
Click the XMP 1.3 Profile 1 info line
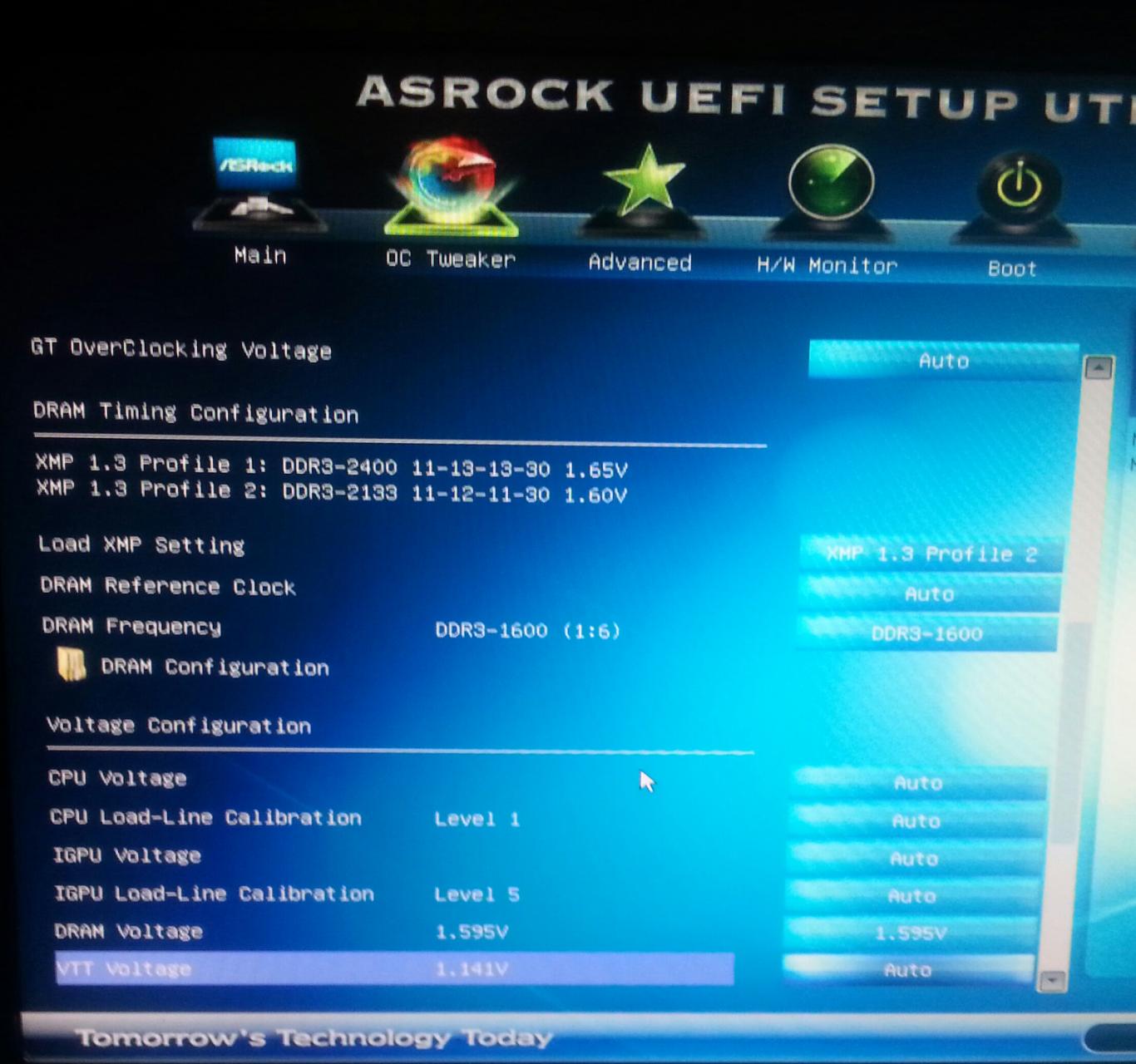click(331, 465)
